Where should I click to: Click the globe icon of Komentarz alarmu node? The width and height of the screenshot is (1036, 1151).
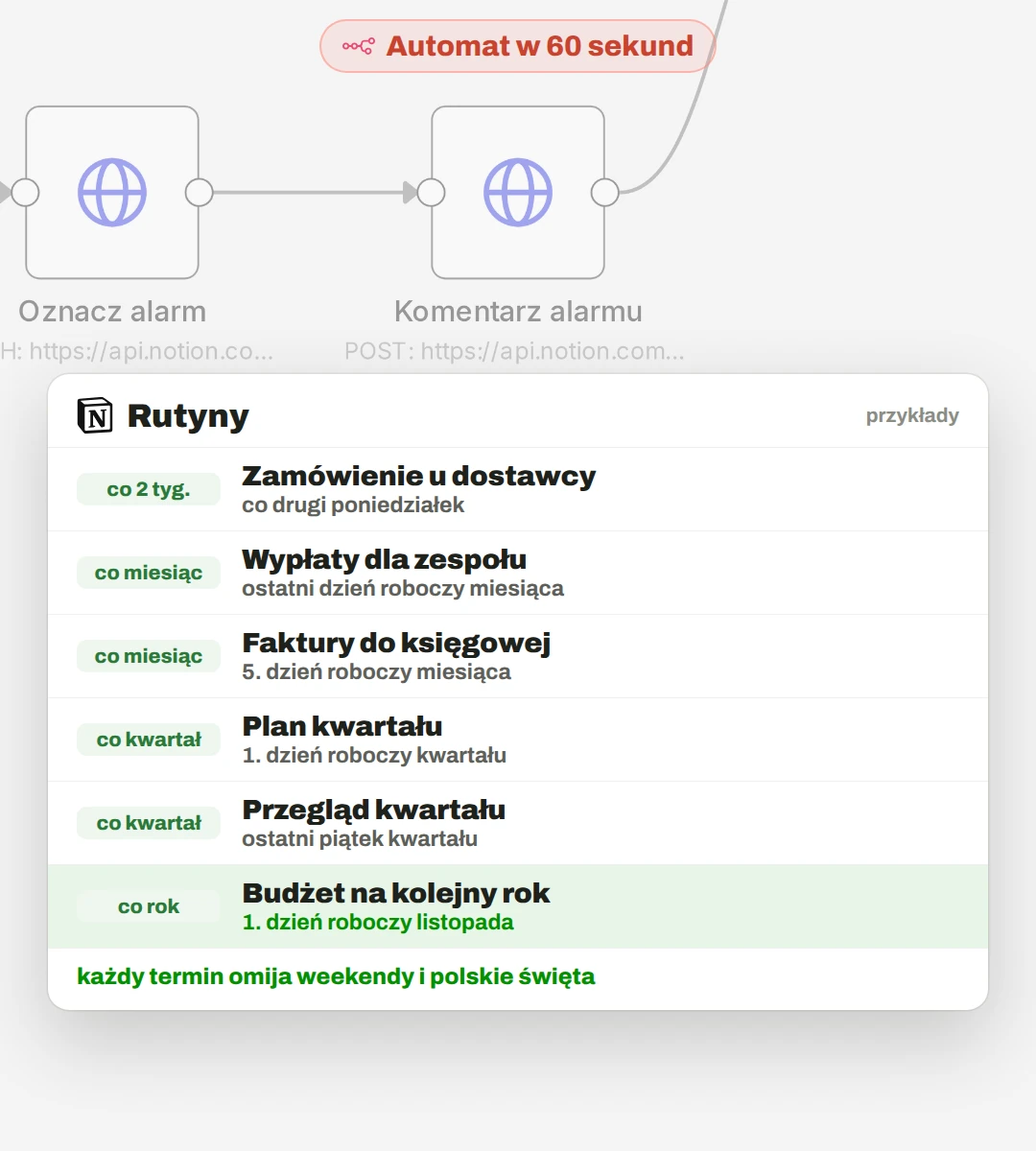pos(518,193)
